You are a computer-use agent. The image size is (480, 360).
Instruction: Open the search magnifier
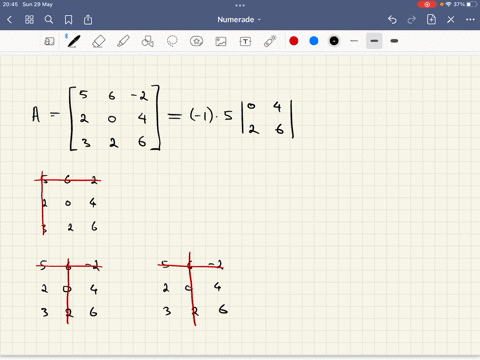[x=49, y=20]
